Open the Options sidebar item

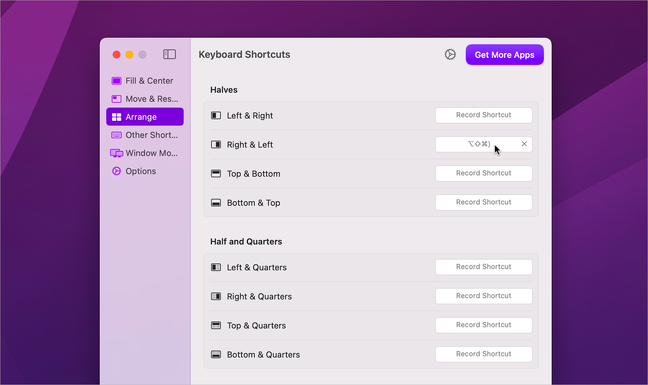[x=145, y=171]
